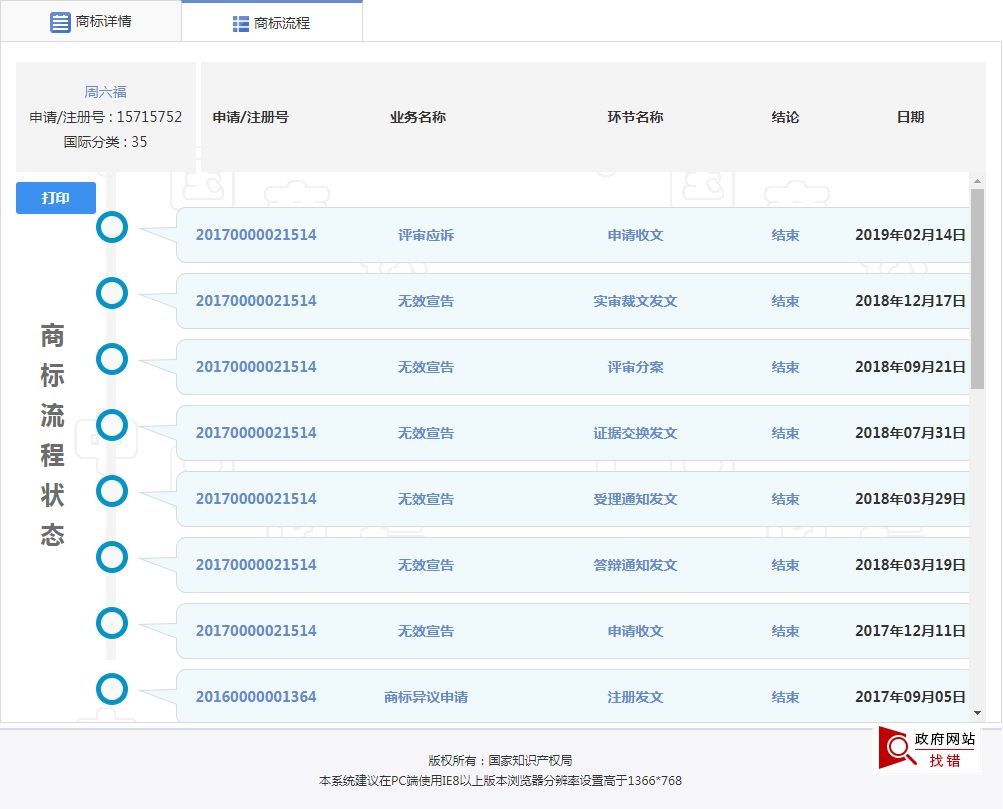This screenshot has width=1003, height=809.
Task: Click the timeline circle for 2017年12月11日
Action: [x=112, y=623]
